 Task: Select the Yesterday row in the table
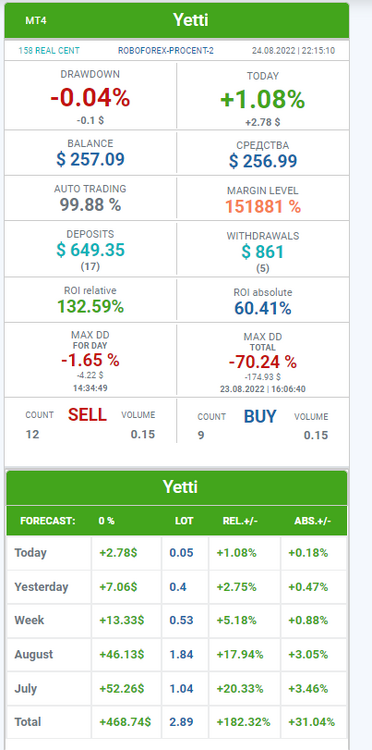[177, 587]
